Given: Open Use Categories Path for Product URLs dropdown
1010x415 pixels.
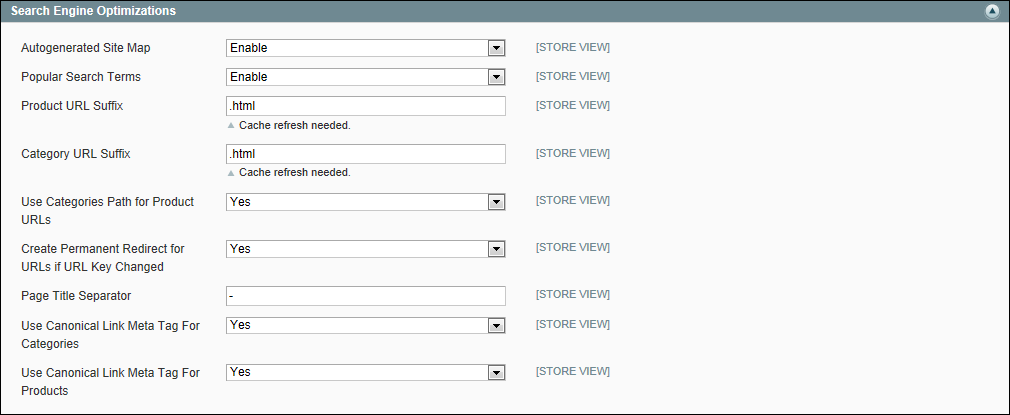Looking at the screenshot, I should [365, 202].
